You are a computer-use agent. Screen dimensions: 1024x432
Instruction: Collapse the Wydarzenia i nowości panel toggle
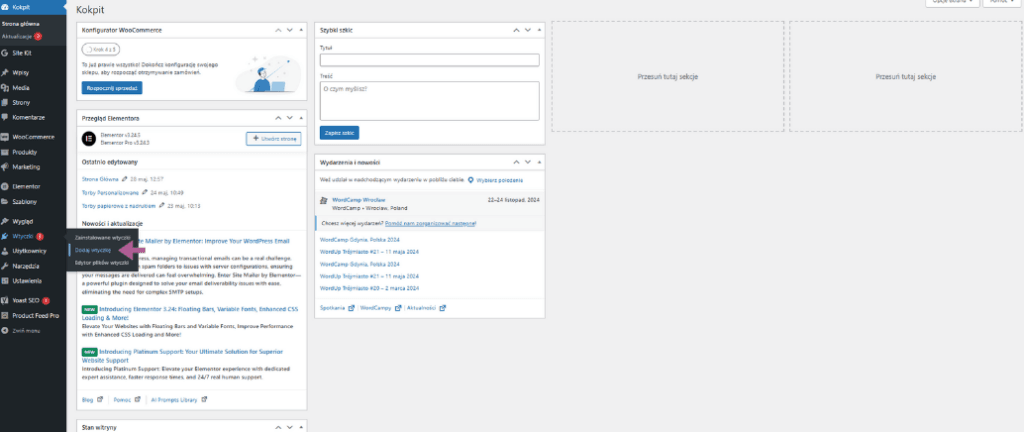click(x=539, y=162)
